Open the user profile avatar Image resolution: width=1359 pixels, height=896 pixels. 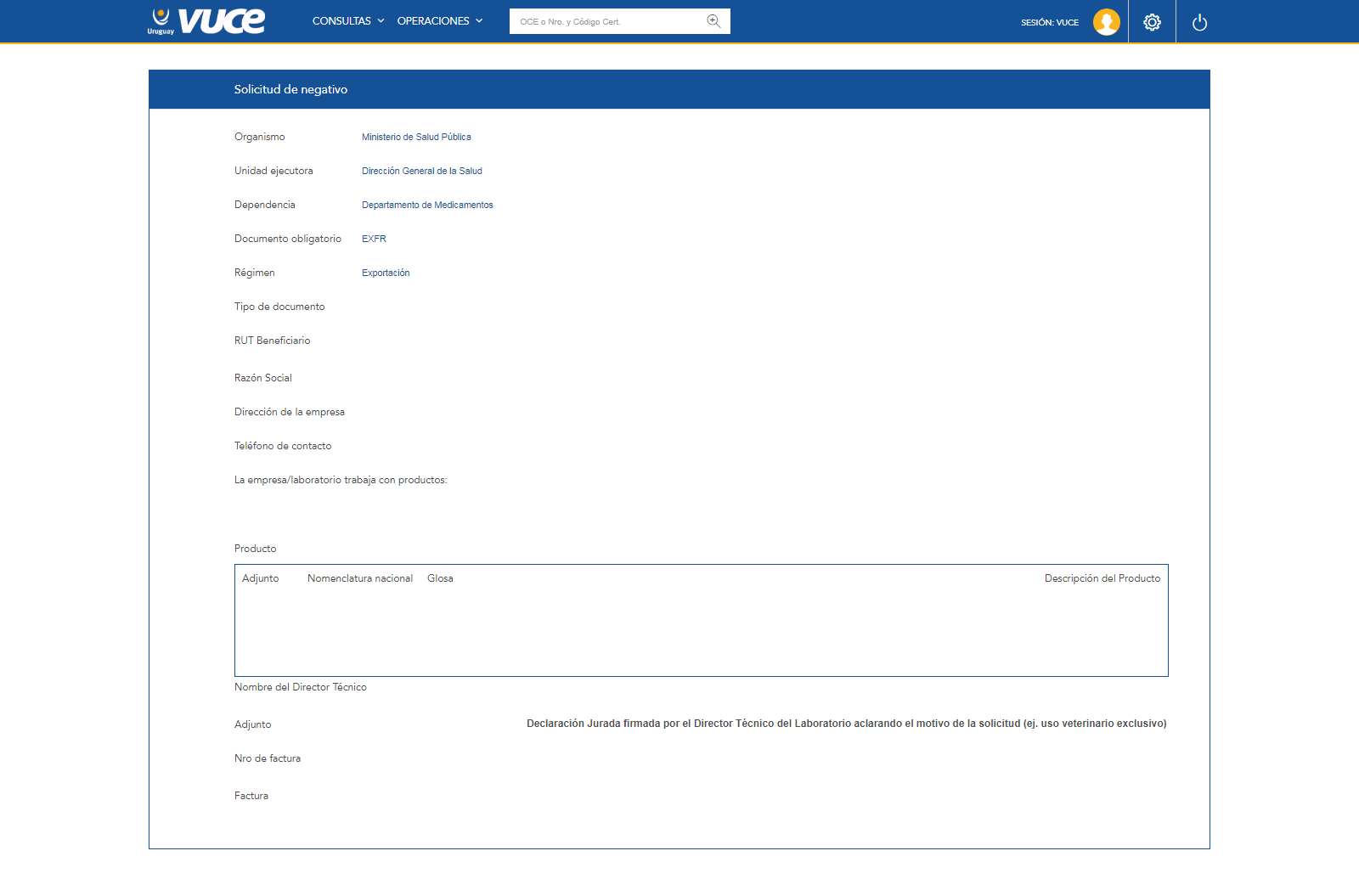click(x=1106, y=22)
